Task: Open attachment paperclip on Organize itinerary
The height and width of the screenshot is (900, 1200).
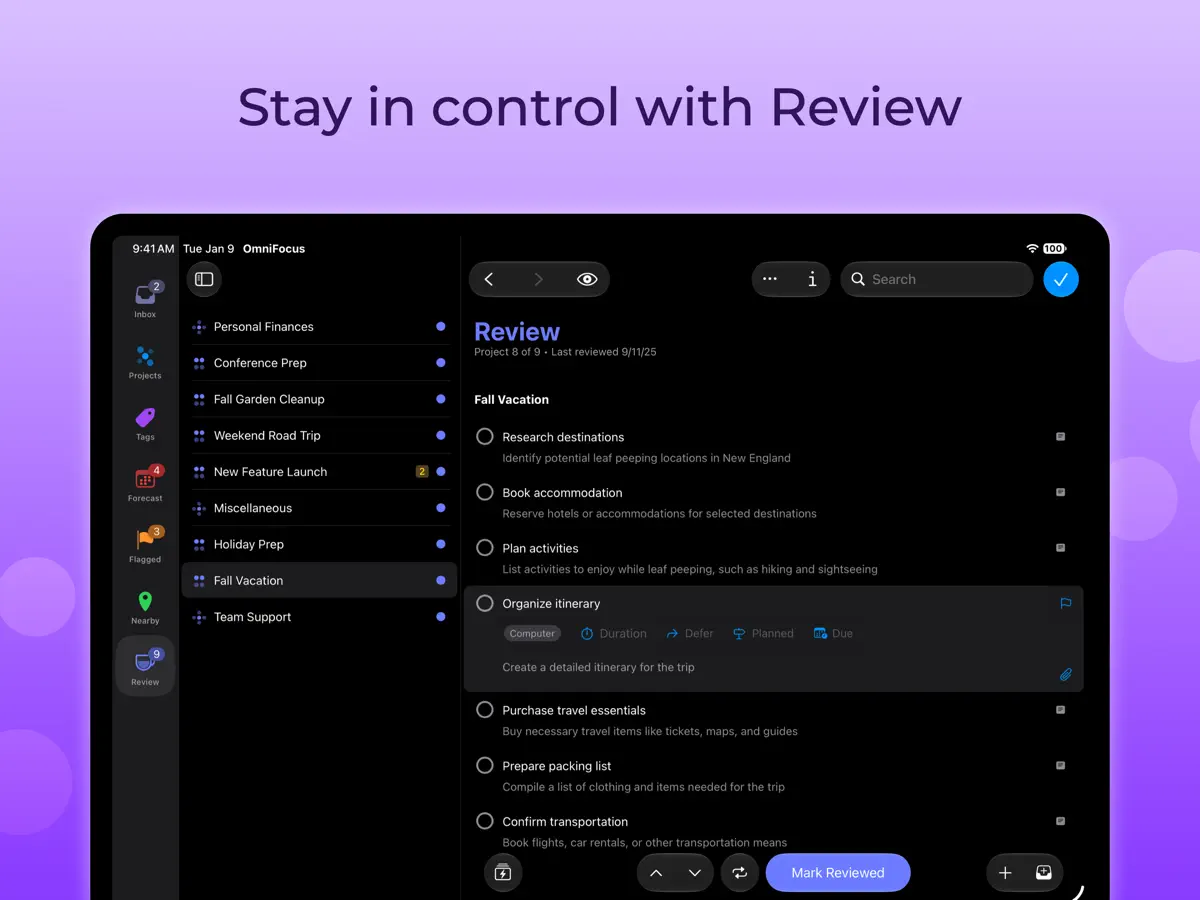Action: pyautogui.click(x=1066, y=675)
